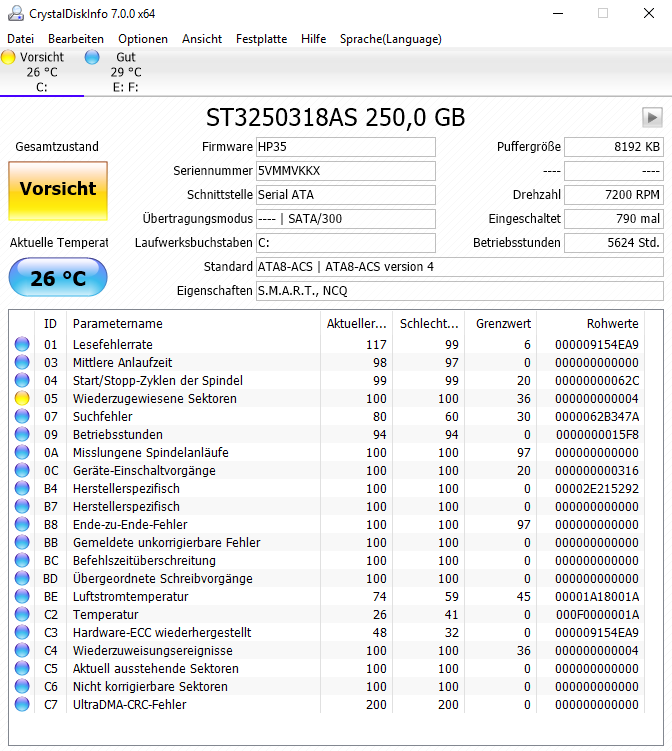Click yellow warning icon for Wiederzugewiesene Sektoren
672x751 pixels.
click(x=22, y=398)
